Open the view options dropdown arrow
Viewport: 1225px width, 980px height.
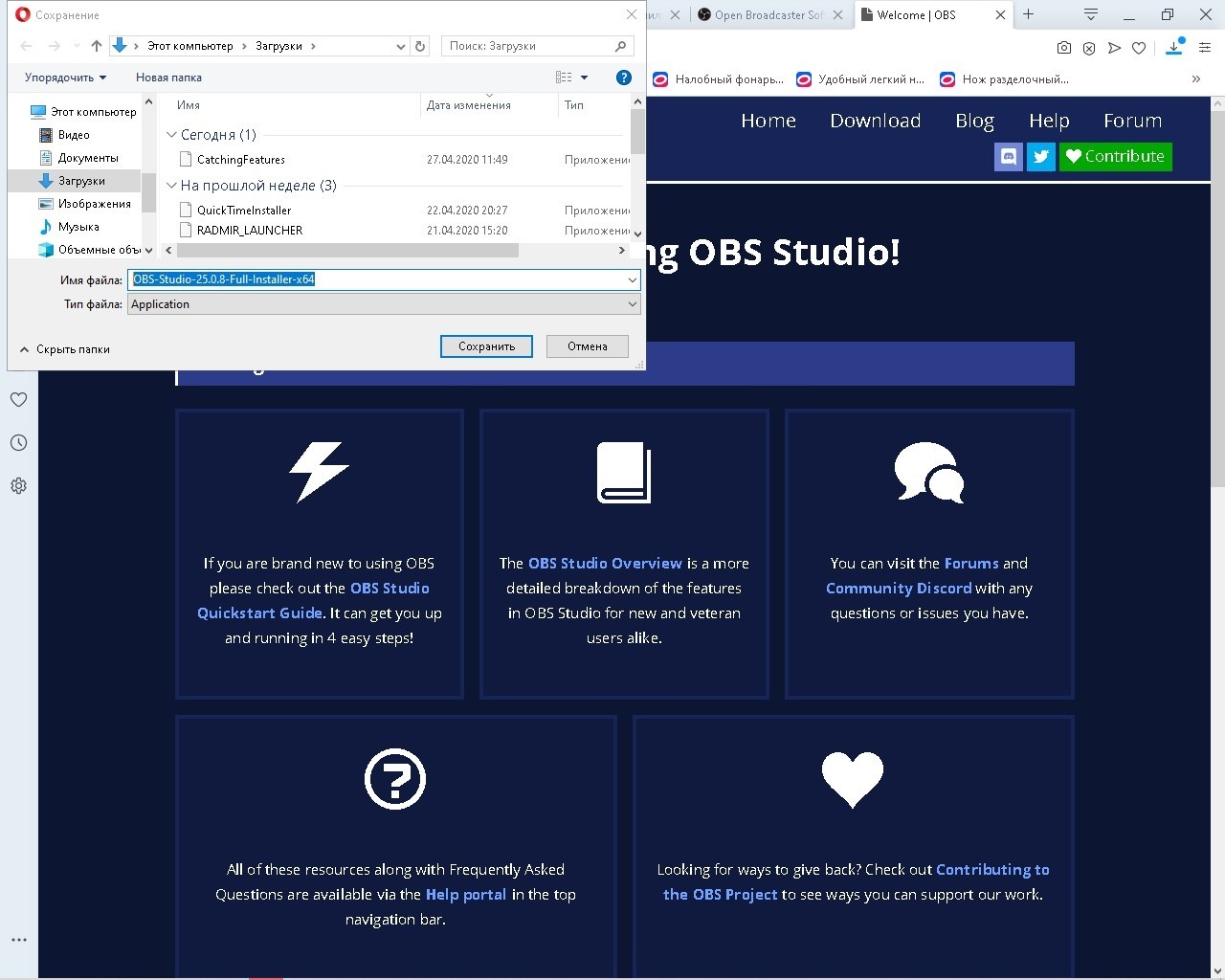click(x=585, y=78)
